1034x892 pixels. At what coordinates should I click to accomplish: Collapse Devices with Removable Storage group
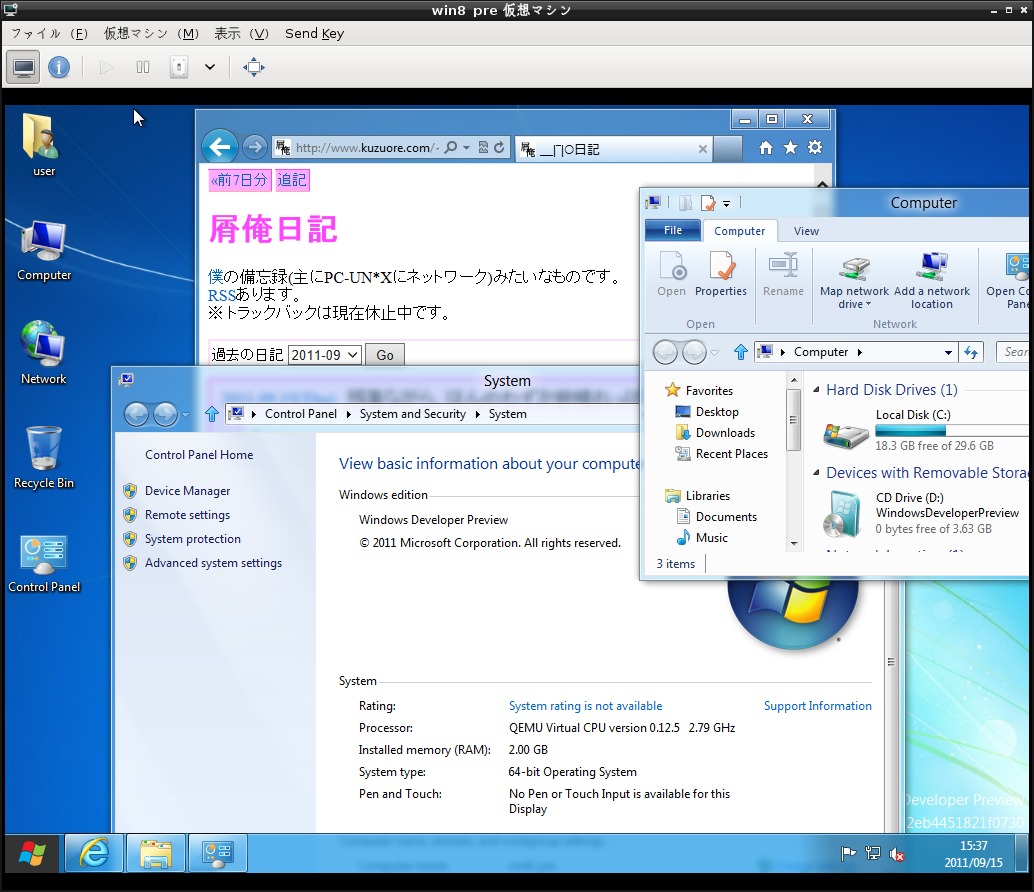[816, 473]
